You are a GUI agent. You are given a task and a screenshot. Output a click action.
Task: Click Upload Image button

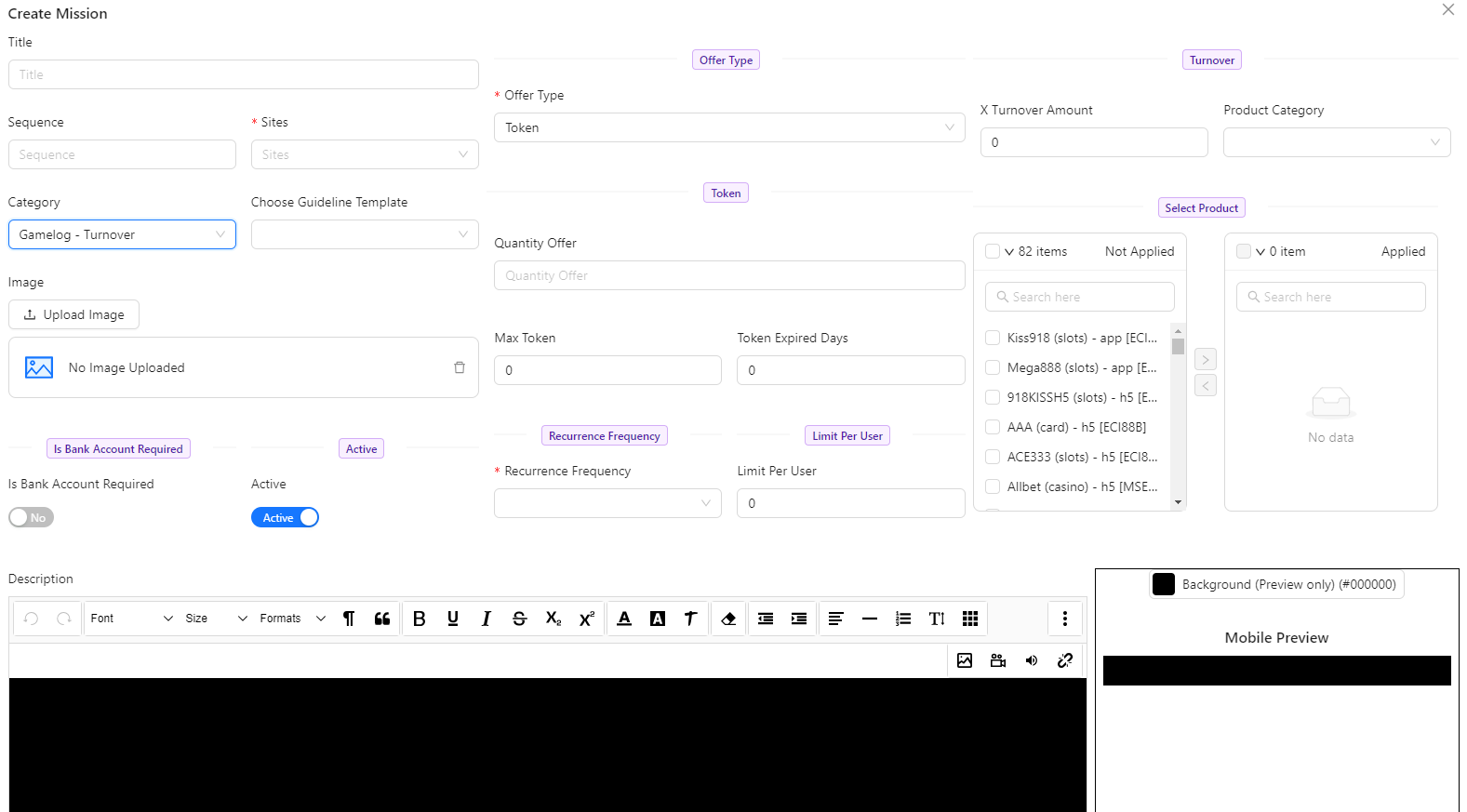[73, 314]
